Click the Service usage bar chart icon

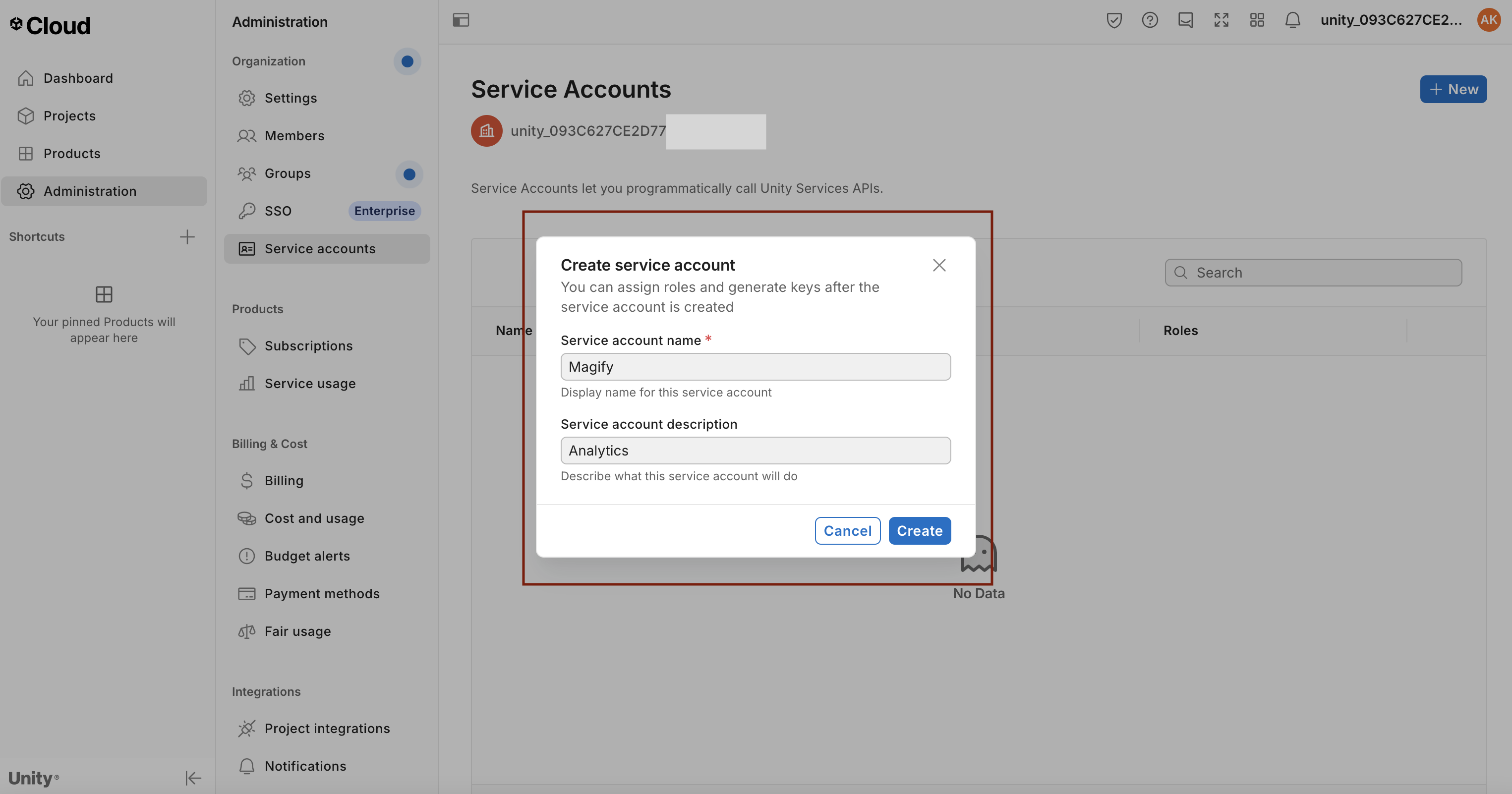point(246,384)
